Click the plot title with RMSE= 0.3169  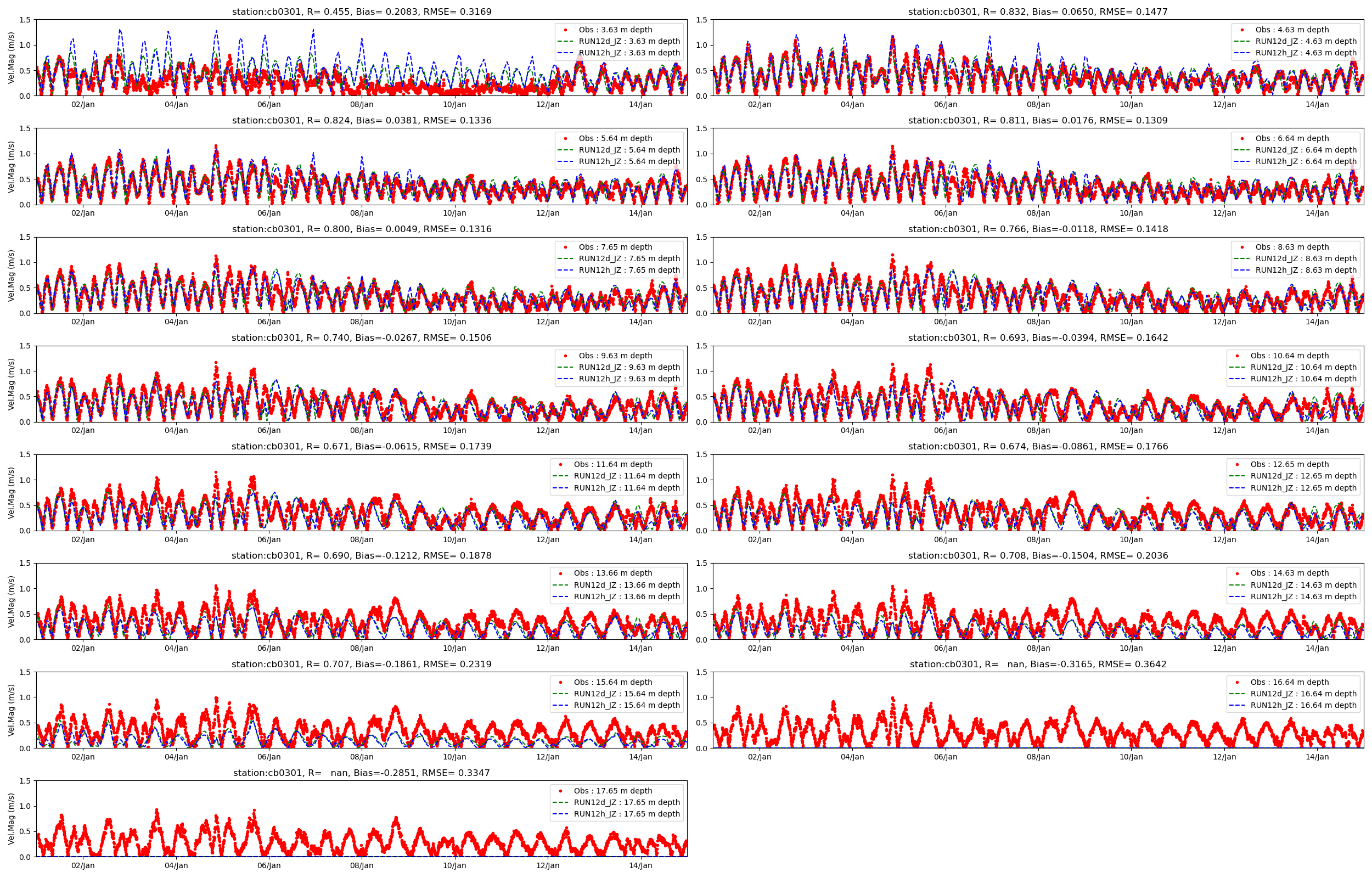(361, 12)
